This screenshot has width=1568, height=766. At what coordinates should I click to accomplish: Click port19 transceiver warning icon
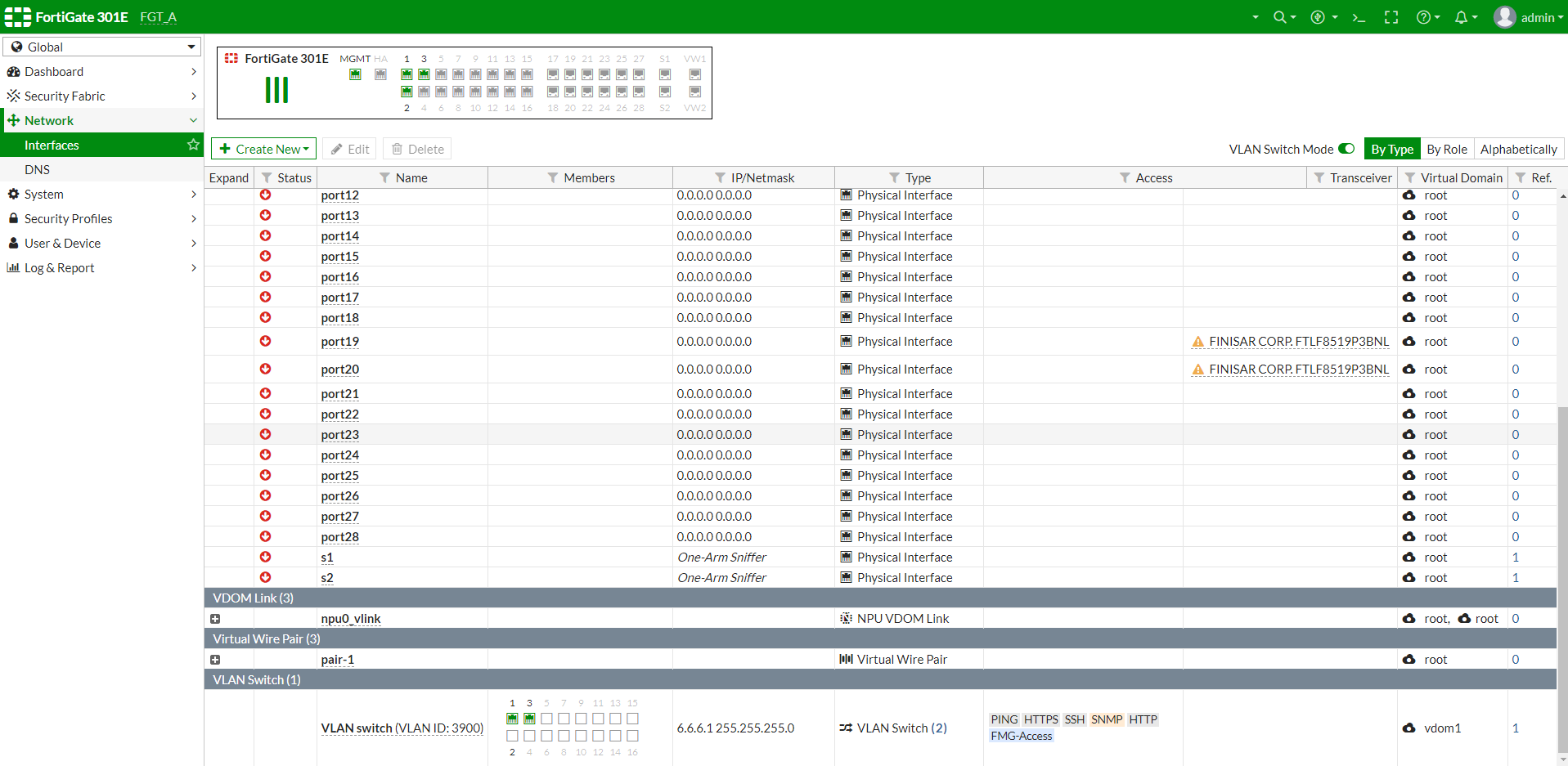(x=1198, y=342)
